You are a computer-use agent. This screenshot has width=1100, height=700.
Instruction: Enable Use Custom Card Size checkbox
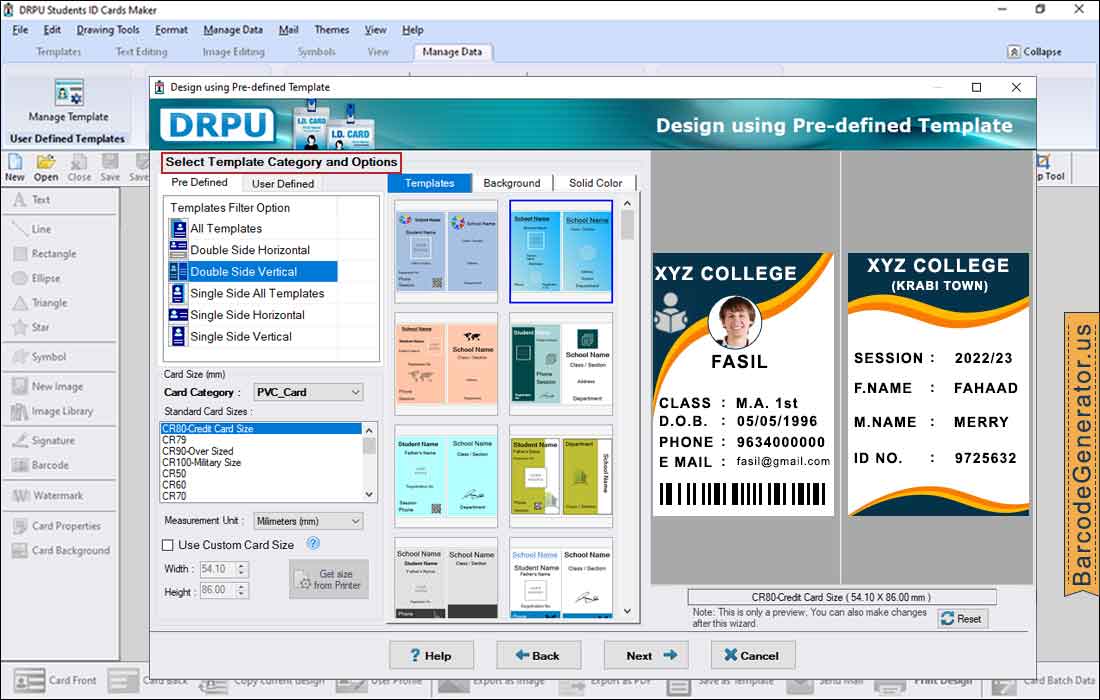[x=168, y=545]
